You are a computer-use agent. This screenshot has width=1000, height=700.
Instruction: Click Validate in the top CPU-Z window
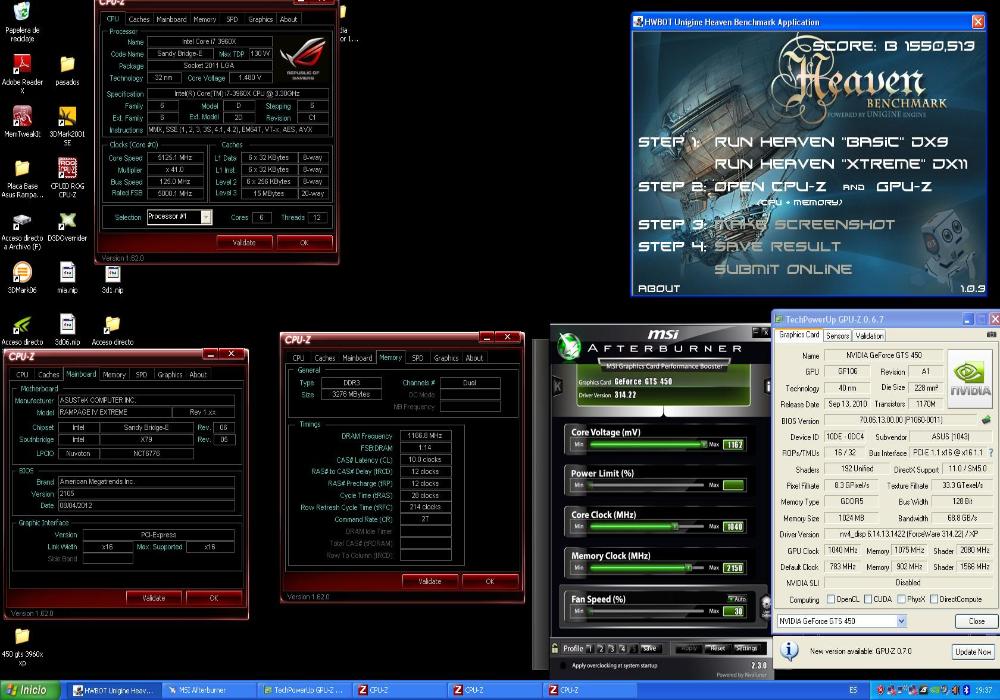click(x=244, y=242)
